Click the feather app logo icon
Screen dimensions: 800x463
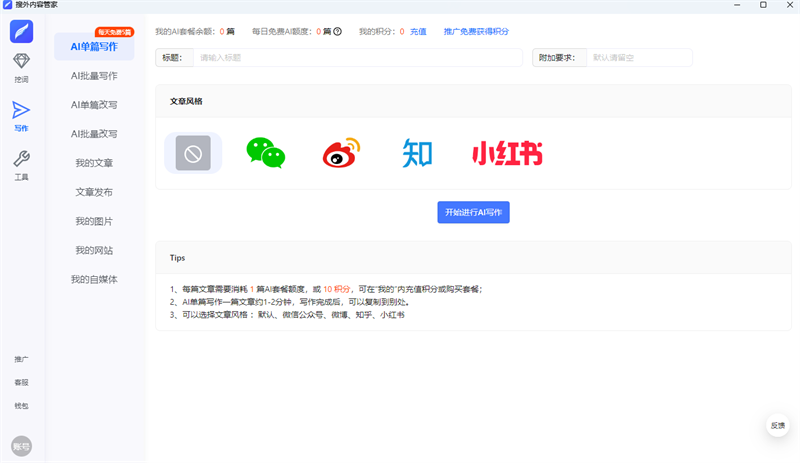[x=21, y=30]
